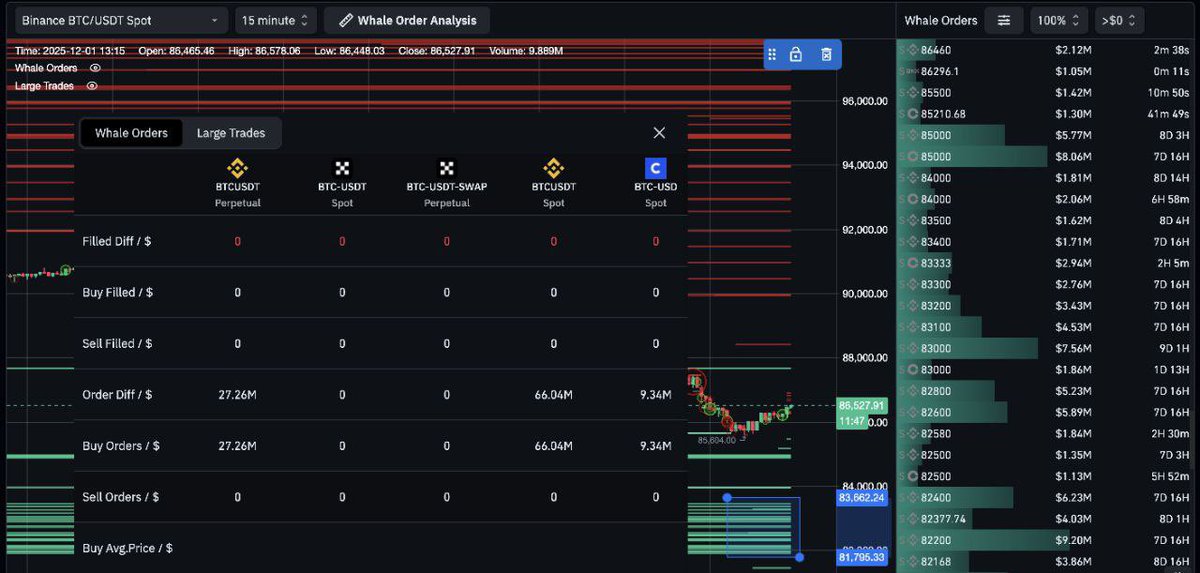The width and height of the screenshot is (1200, 573).
Task: Click the Sell Filled / $ row label
Action: tap(117, 344)
